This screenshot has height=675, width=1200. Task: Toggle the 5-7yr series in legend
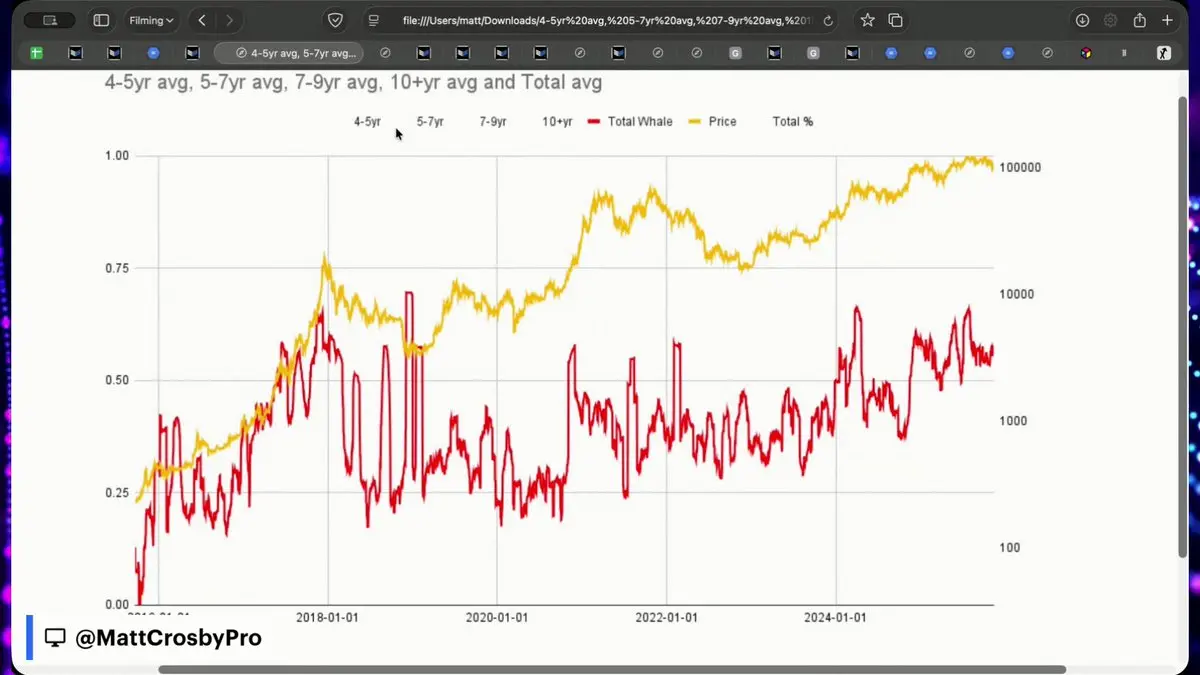(430, 122)
